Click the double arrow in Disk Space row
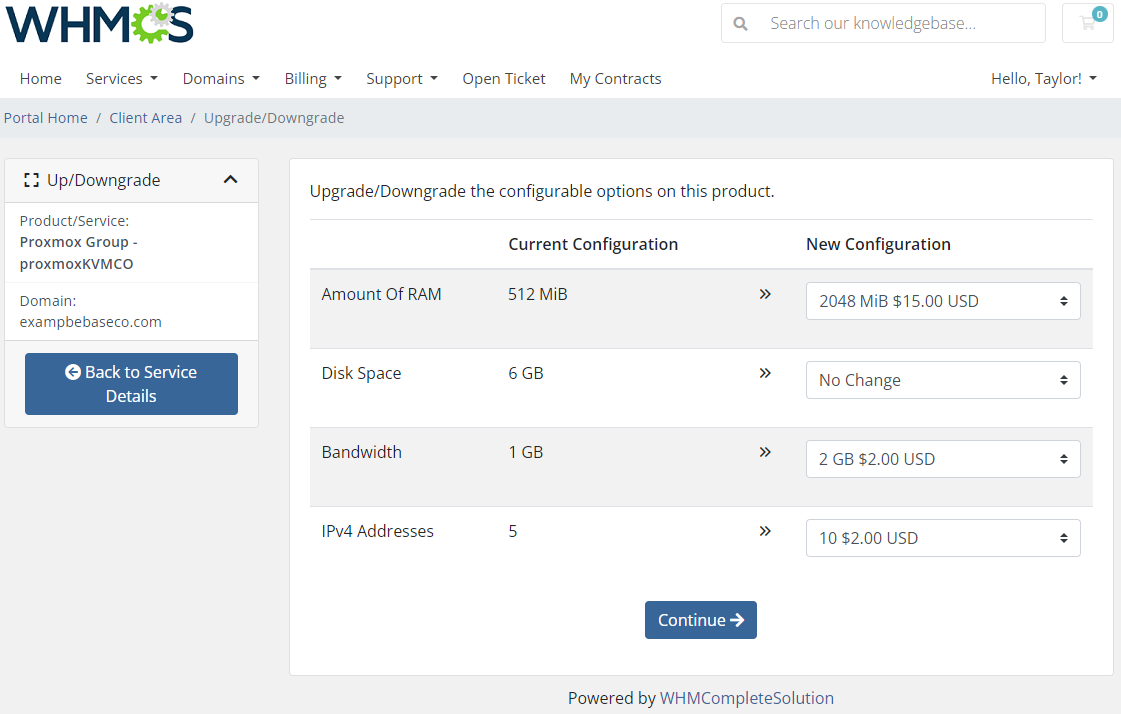1121x714 pixels. coord(765,373)
